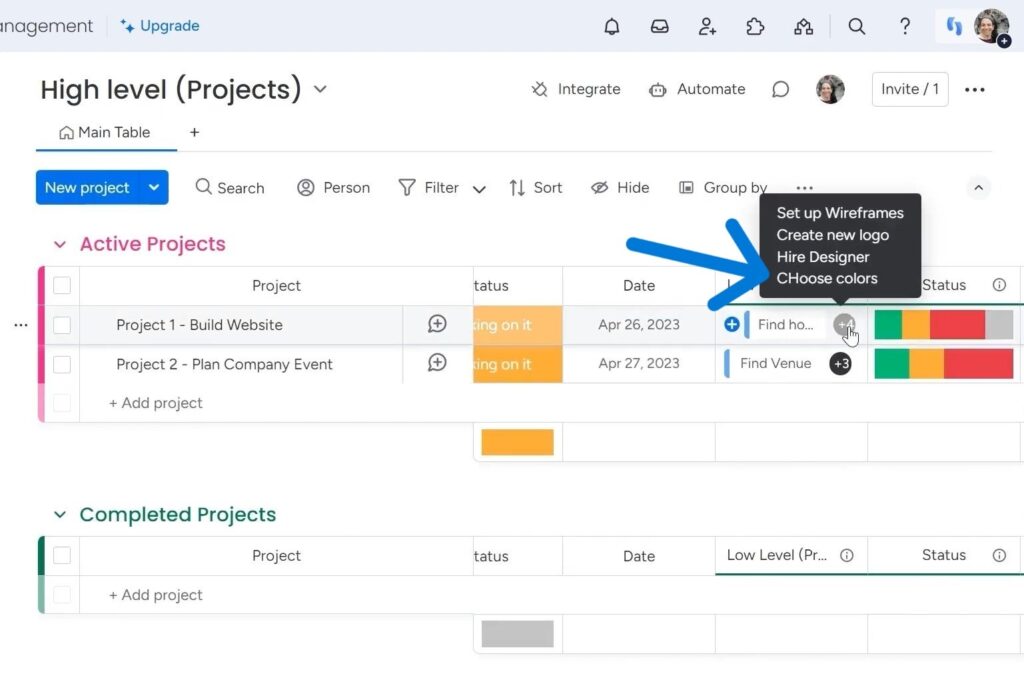Tick the header checkbox in Active Projects group

point(62,285)
